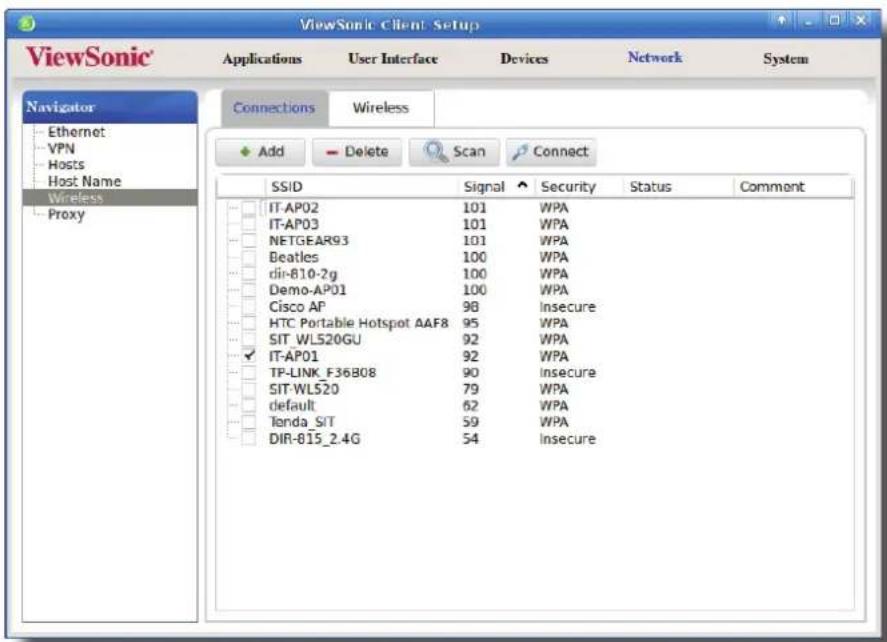Switch to the Connections tab

coord(274,107)
